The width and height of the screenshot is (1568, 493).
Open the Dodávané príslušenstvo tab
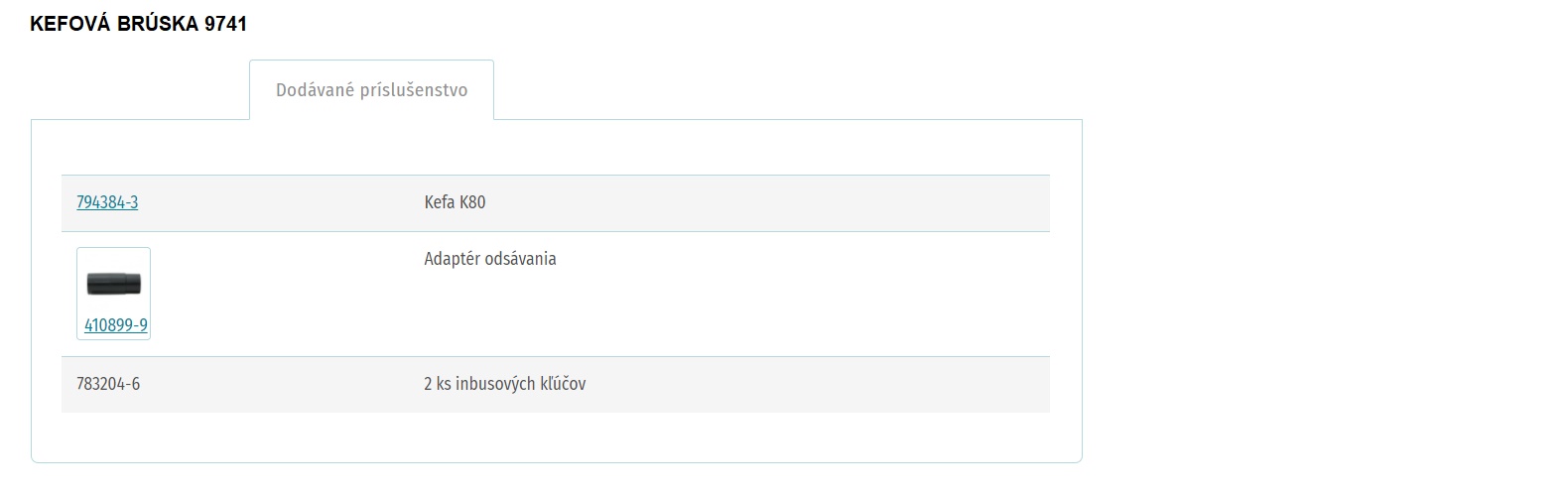[371, 90]
